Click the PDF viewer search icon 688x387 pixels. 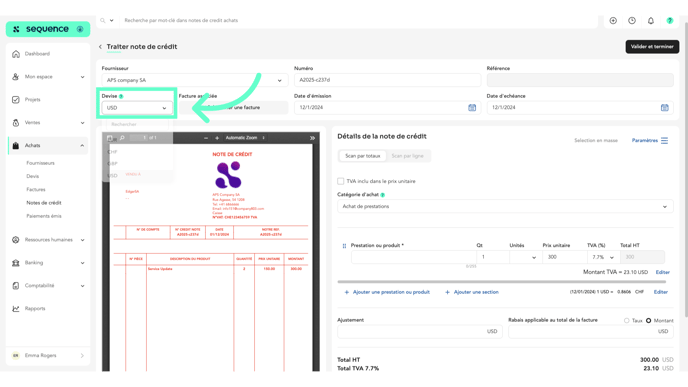(x=122, y=138)
